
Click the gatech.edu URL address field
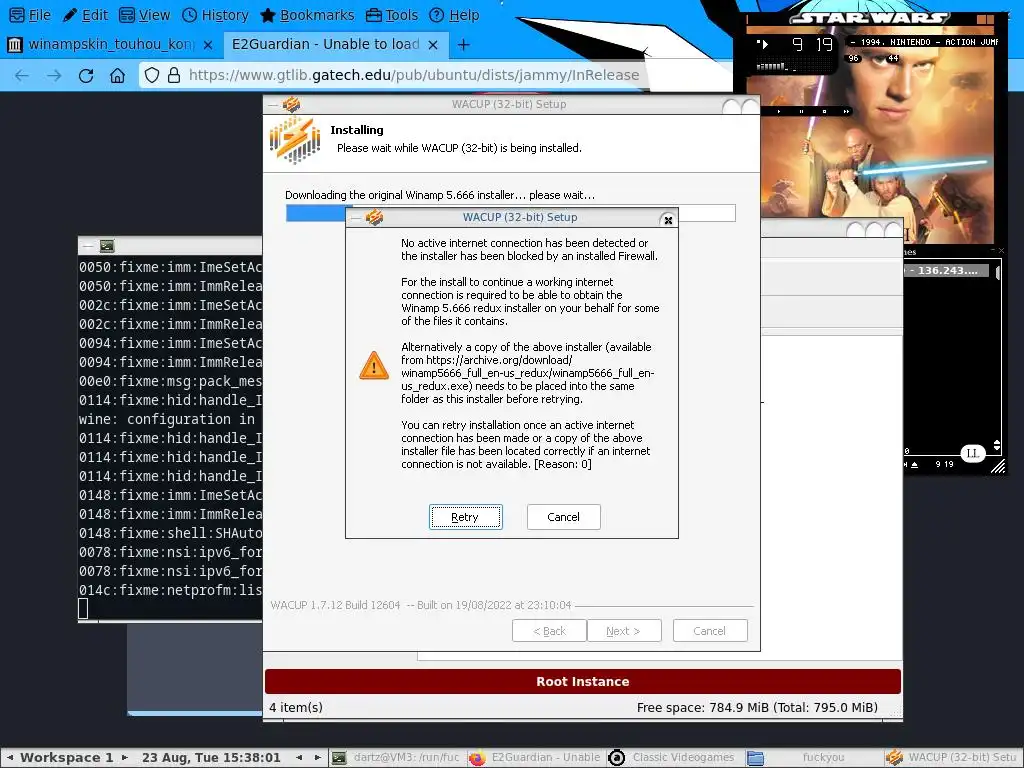414,75
